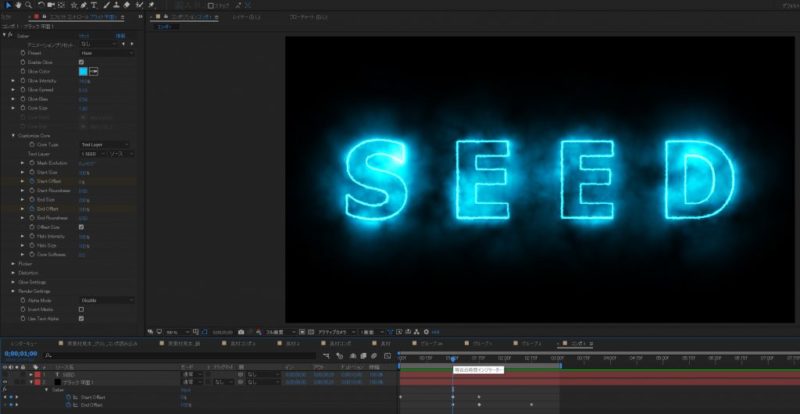Toggle stopwatch for Start Offset property
This screenshot has width=800, height=414.
click(x=30, y=181)
